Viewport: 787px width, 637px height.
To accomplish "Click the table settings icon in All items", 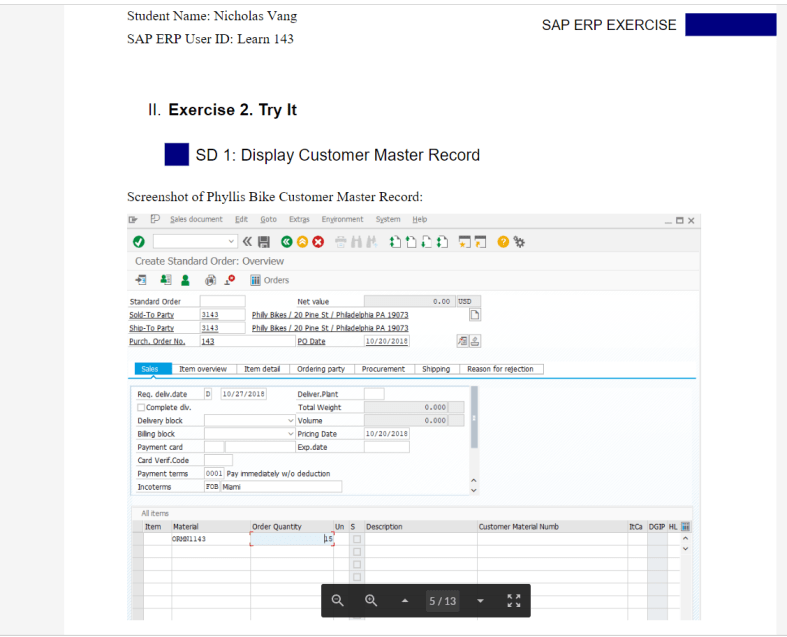I will click(x=686, y=526).
